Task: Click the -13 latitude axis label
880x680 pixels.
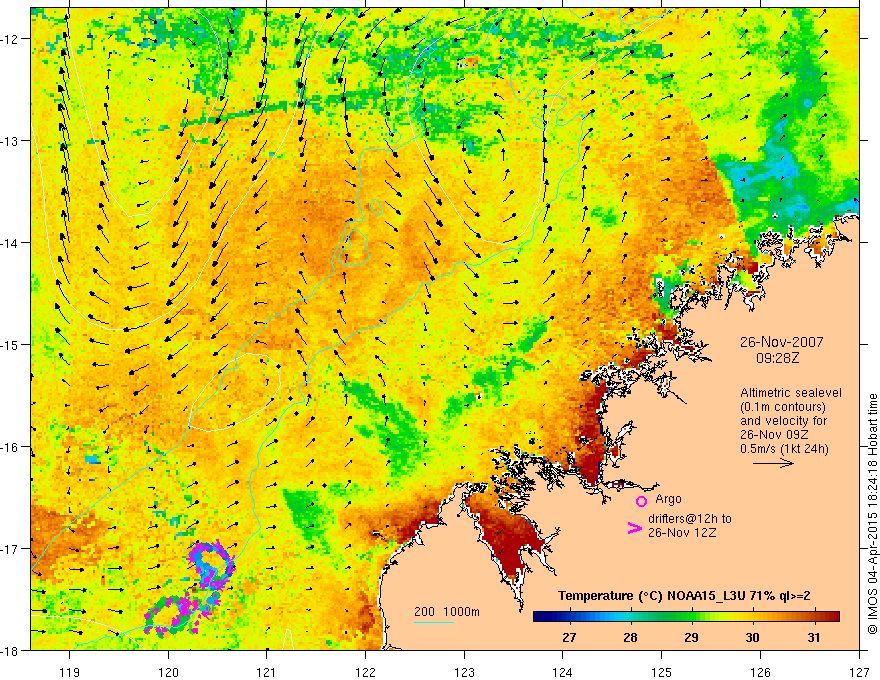Action: (x=10, y=141)
